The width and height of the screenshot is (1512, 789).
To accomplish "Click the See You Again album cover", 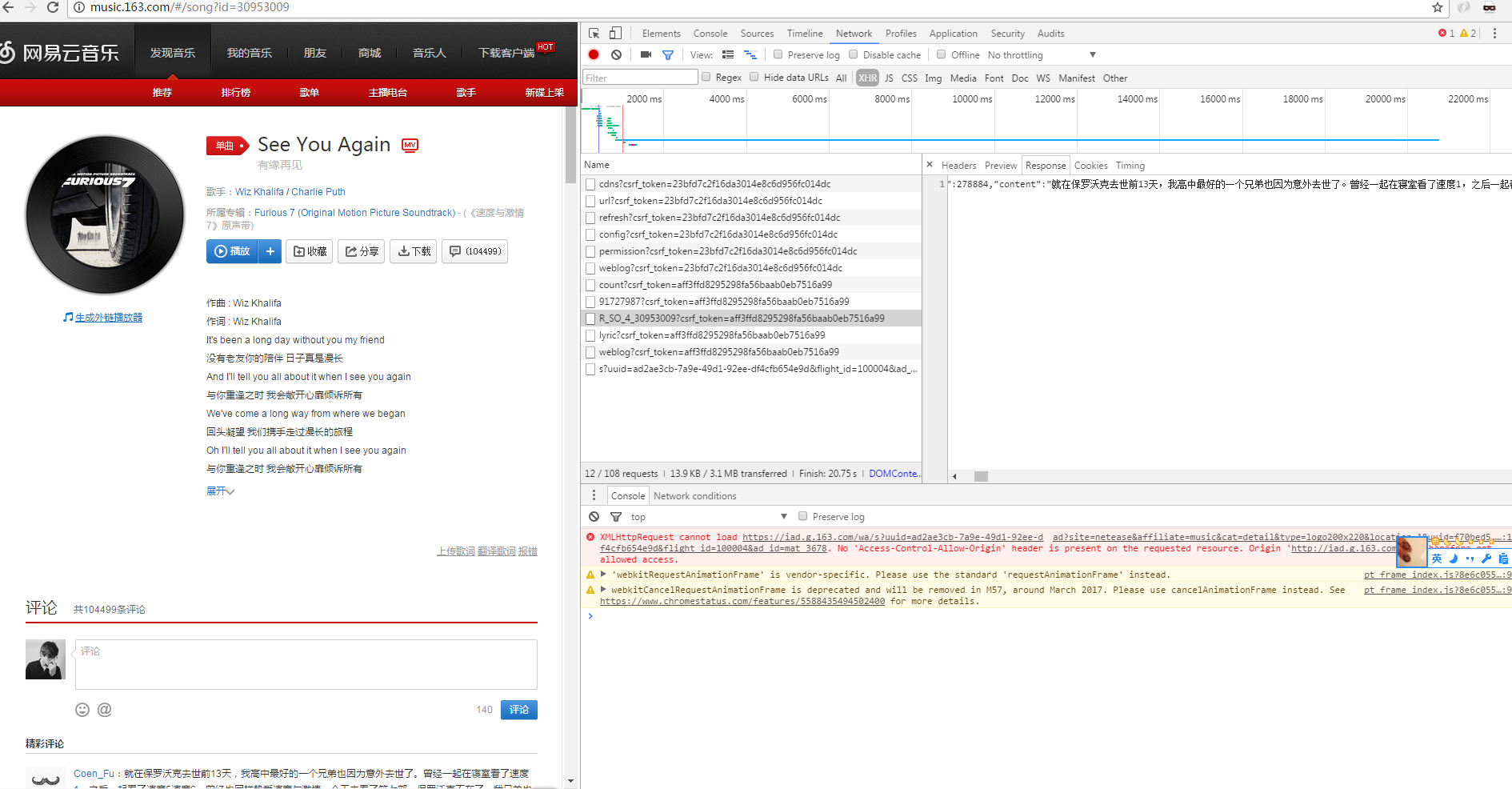I will 105,215.
